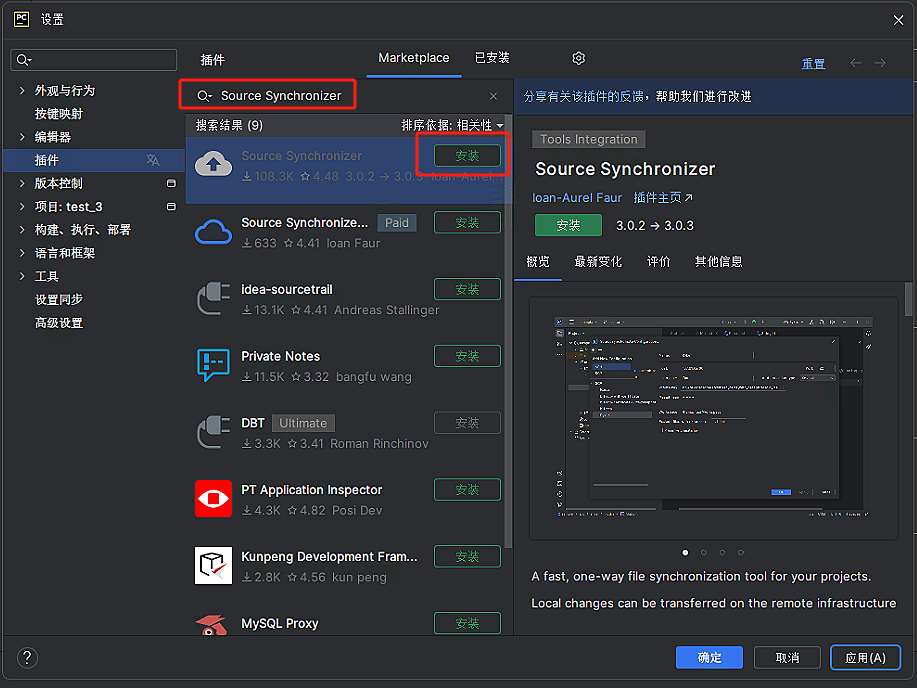Install Source Synchronizer from the results list
The image size is (917, 688).
point(467,156)
